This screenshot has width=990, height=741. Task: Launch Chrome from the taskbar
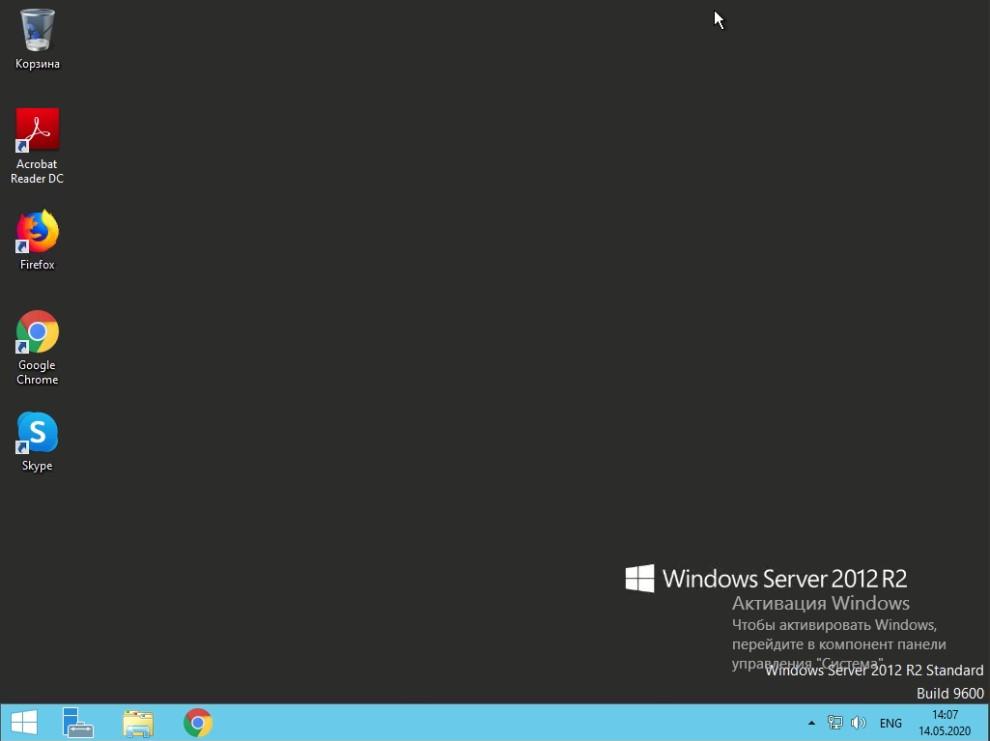(198, 722)
